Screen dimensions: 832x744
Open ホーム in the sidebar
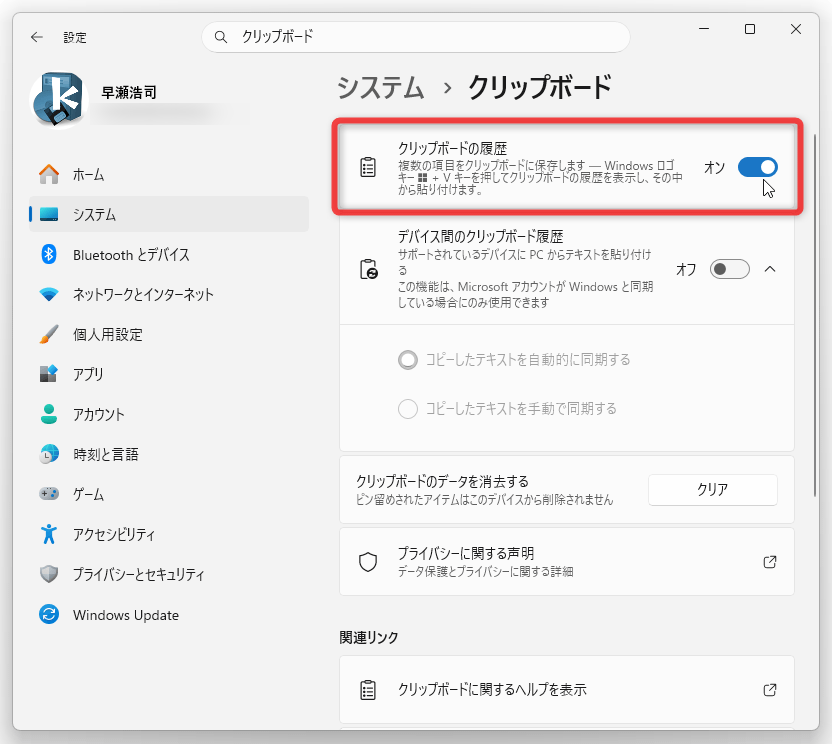click(x=169, y=174)
